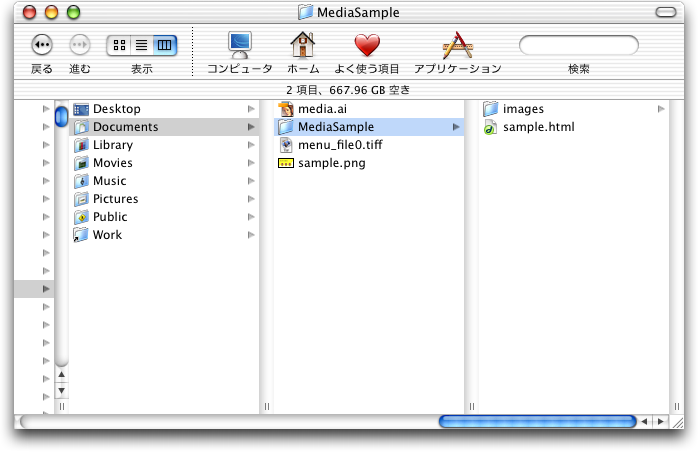Click the horizontal scrollbar right arrow
Screen dimensions: 698x452
tap(661, 421)
